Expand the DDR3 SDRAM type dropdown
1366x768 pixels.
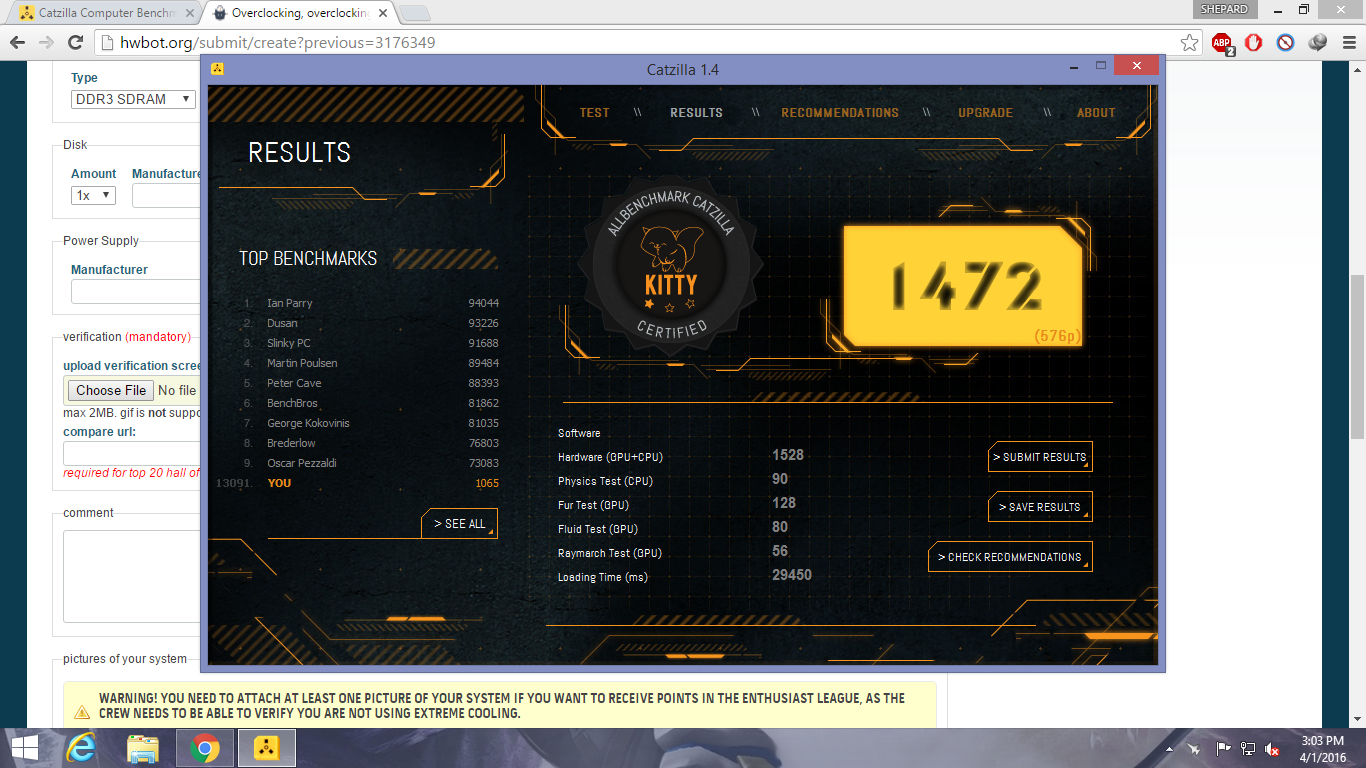click(133, 99)
